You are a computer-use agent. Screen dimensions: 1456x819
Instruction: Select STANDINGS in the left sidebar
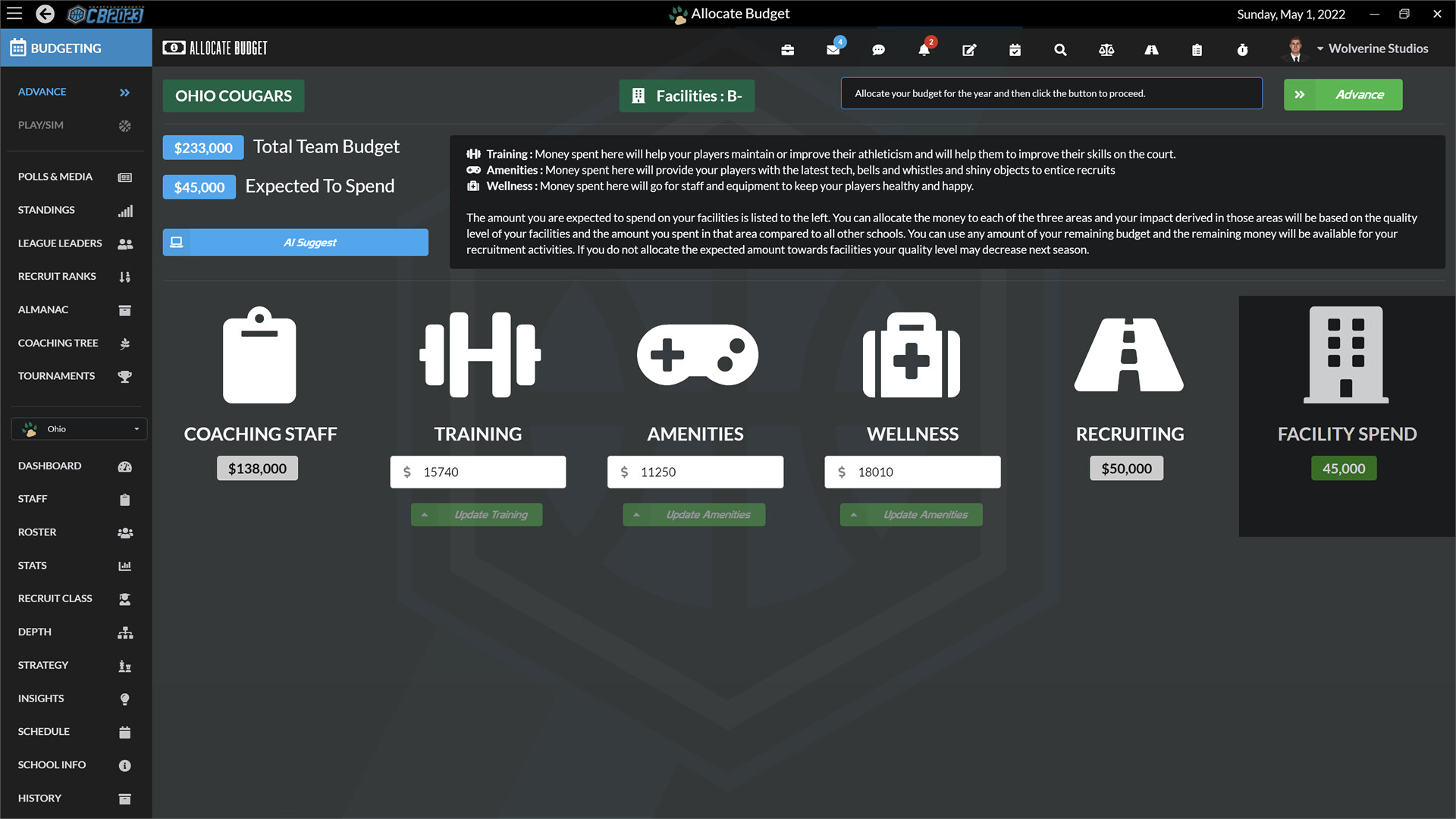pos(46,209)
